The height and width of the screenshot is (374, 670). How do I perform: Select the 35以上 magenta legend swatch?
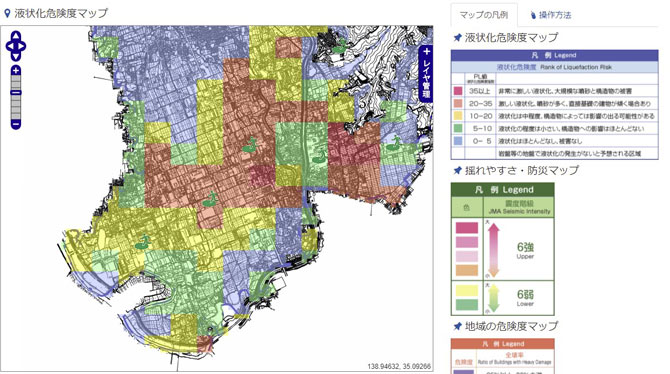pyautogui.click(x=458, y=91)
